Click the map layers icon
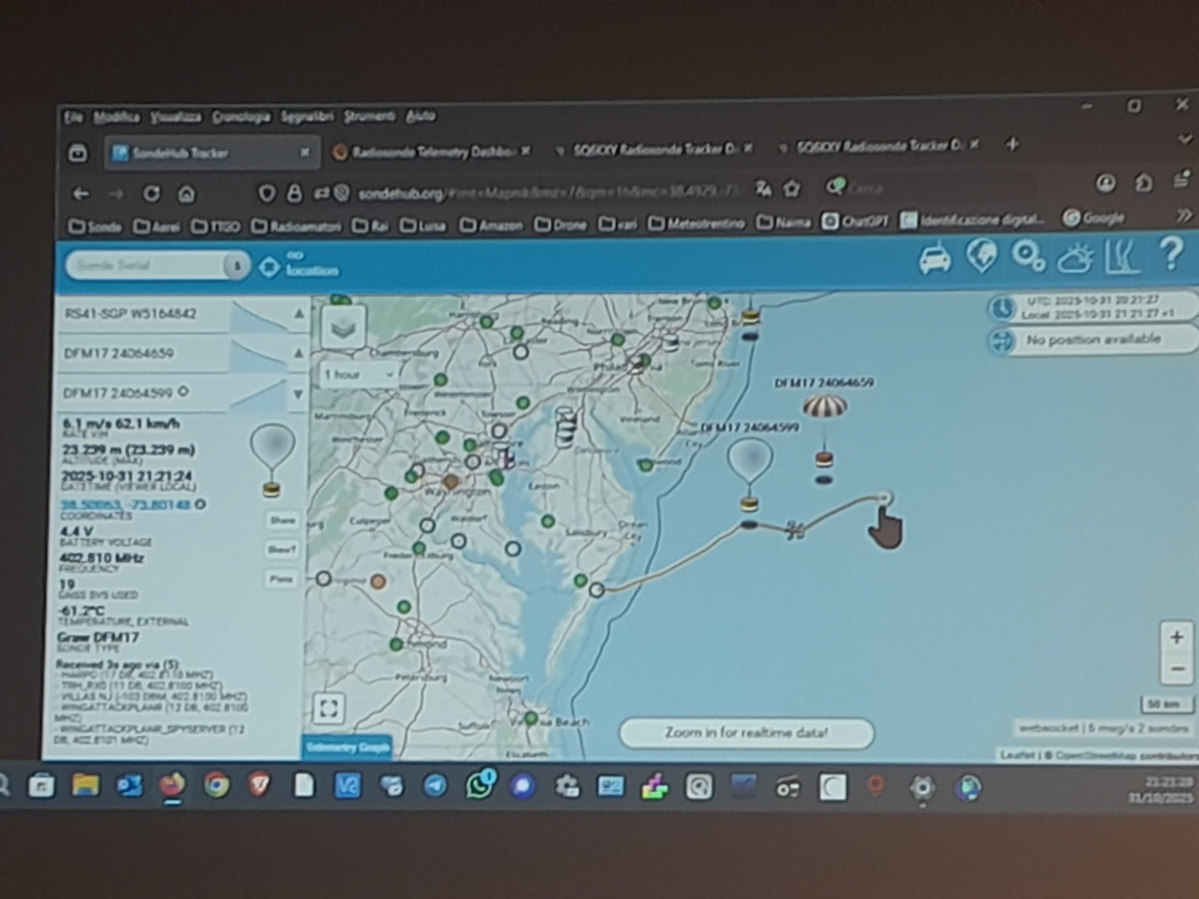The height and width of the screenshot is (899, 1199). (x=343, y=327)
